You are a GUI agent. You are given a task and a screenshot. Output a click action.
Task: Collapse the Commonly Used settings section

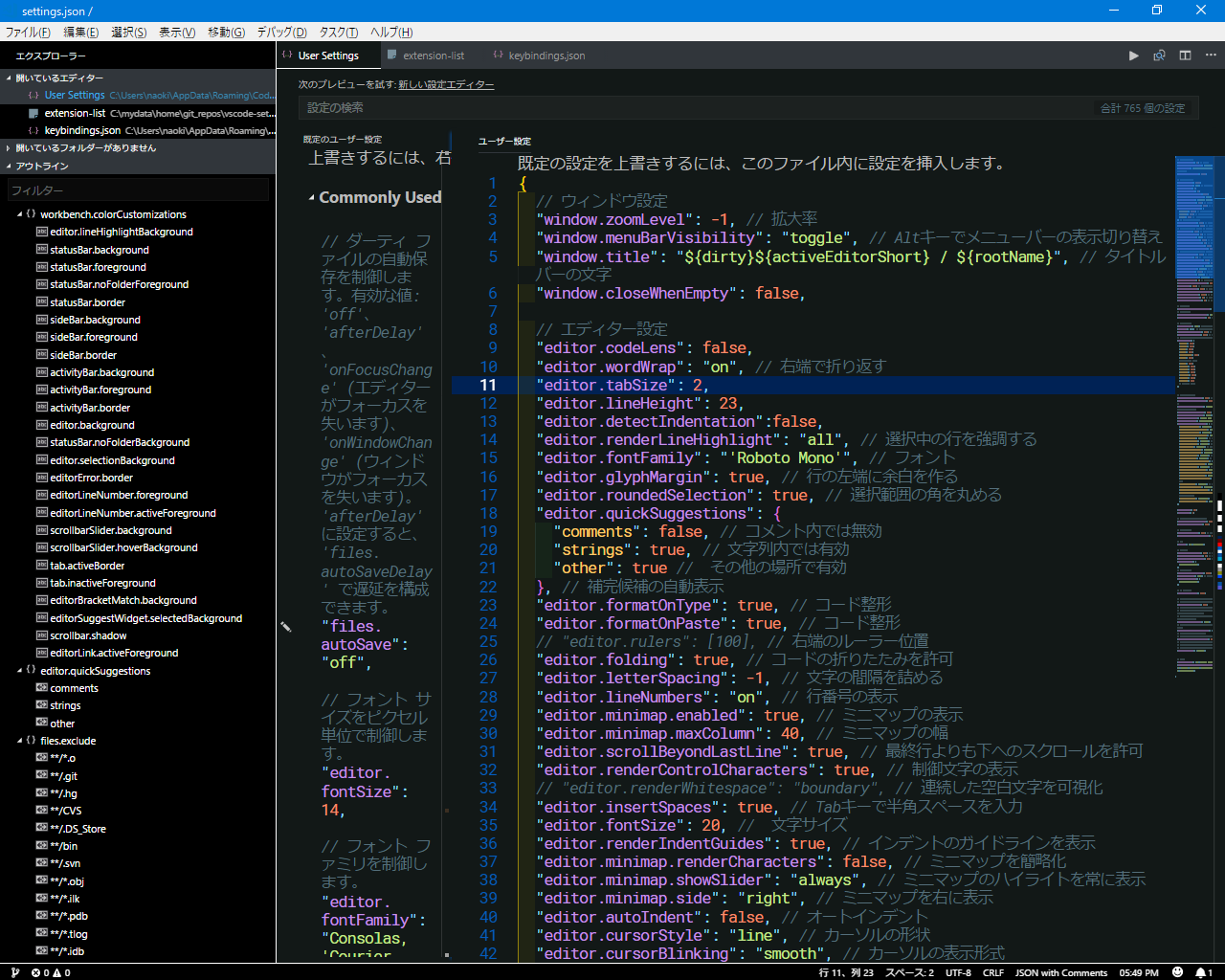coord(310,197)
